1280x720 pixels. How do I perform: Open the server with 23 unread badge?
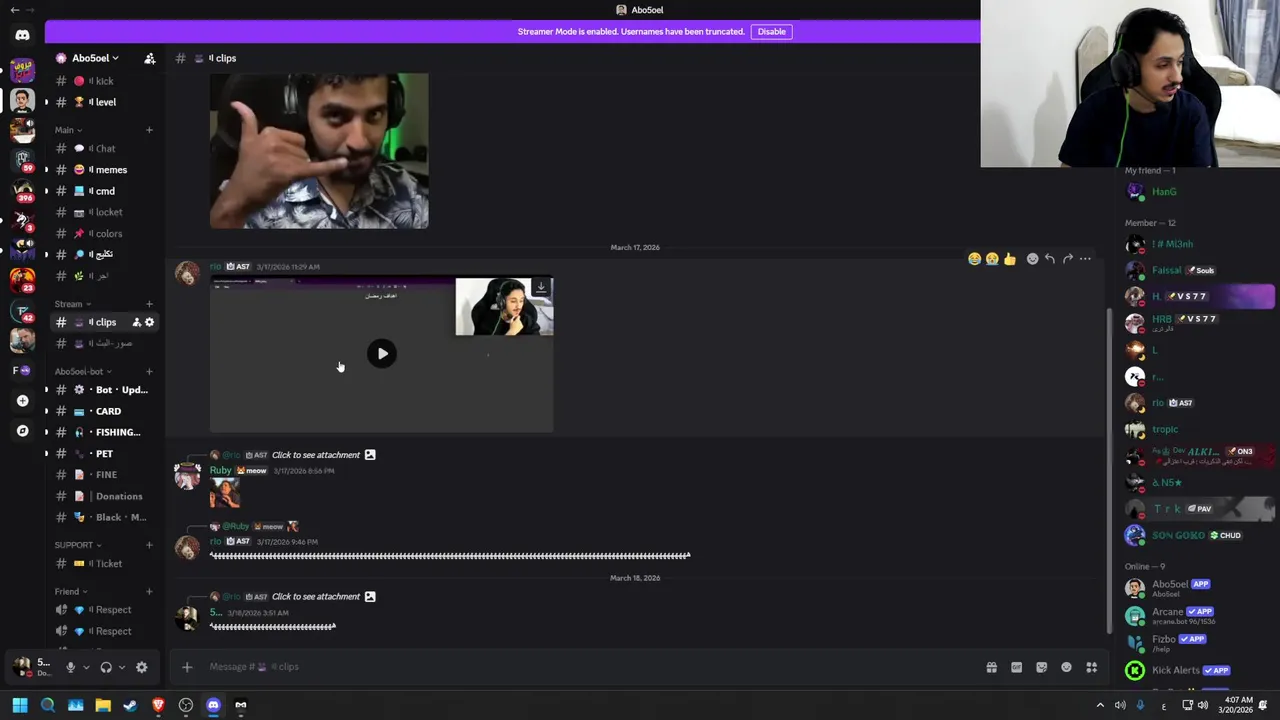[x=22, y=279]
